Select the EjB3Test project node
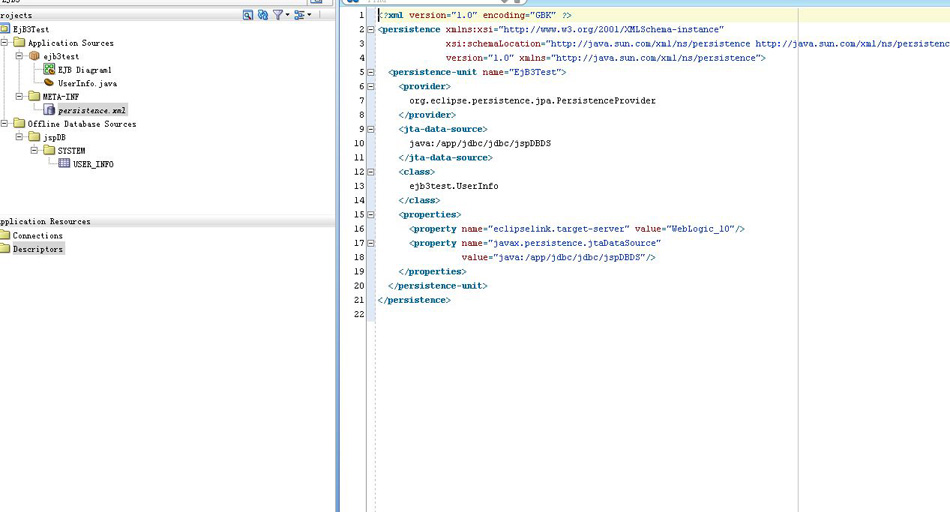 (31, 29)
